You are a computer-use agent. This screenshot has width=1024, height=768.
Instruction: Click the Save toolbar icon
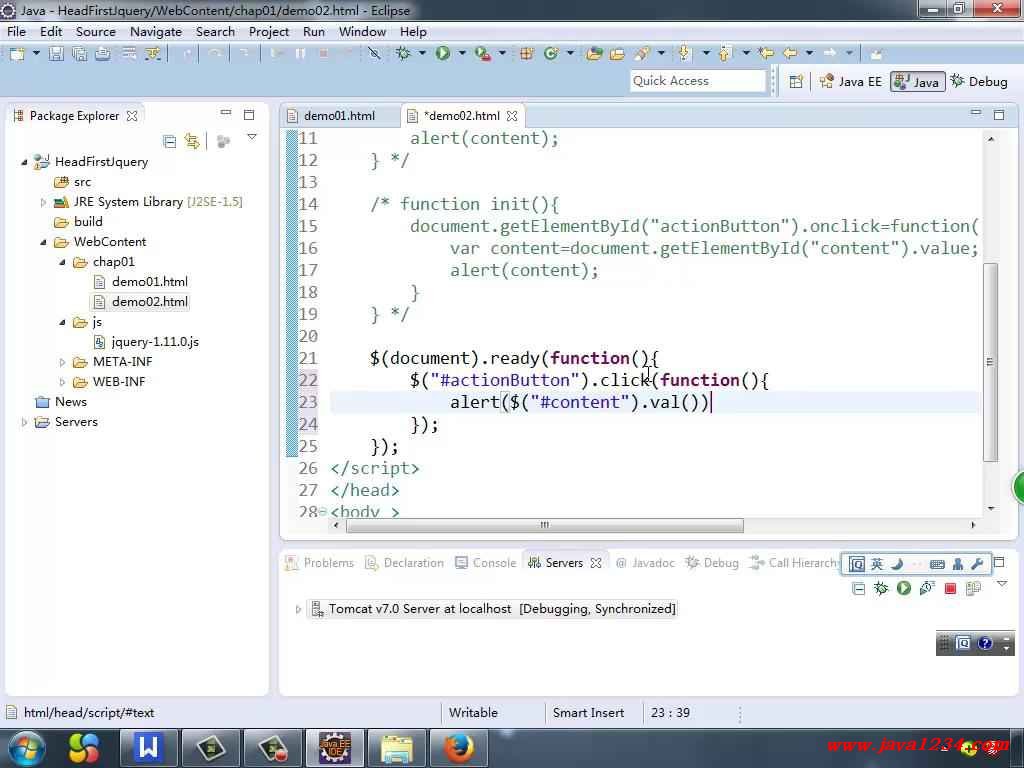point(56,54)
